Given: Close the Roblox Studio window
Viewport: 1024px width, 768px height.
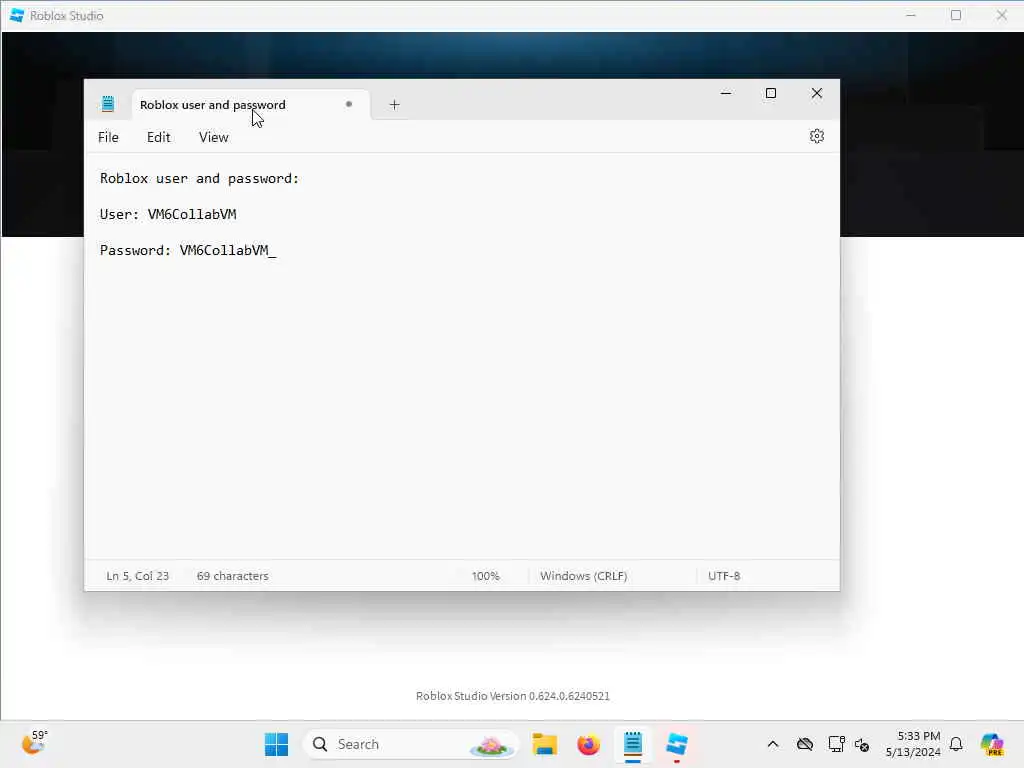Looking at the screenshot, I should [x=1001, y=15].
